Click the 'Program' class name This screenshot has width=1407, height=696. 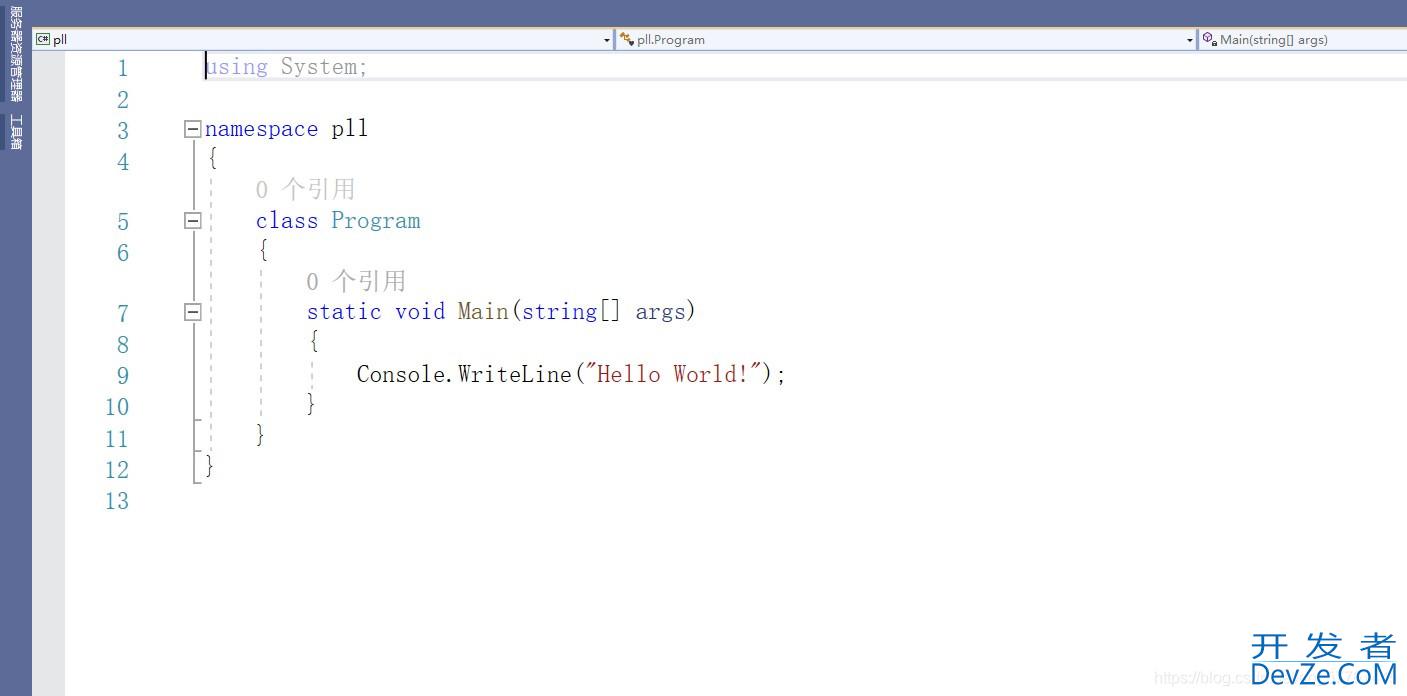point(376,221)
